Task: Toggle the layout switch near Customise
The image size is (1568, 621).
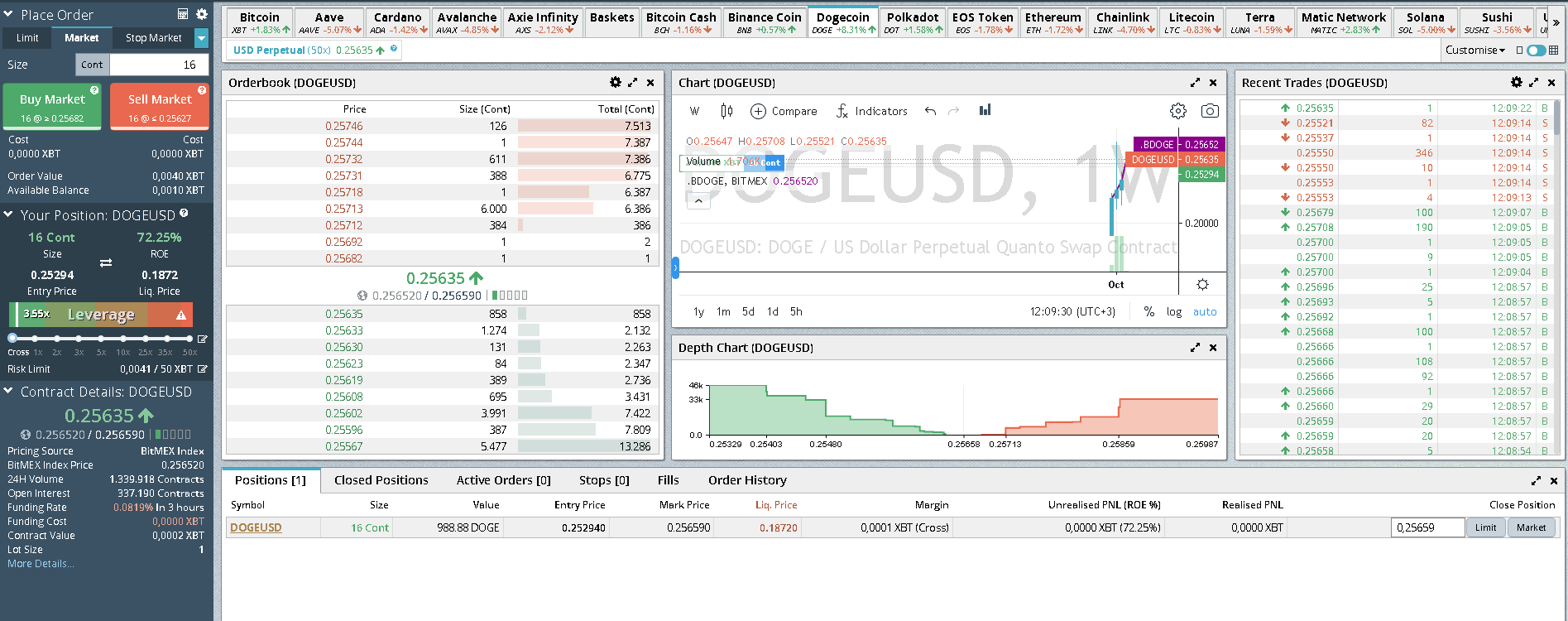Action: coord(1537,50)
